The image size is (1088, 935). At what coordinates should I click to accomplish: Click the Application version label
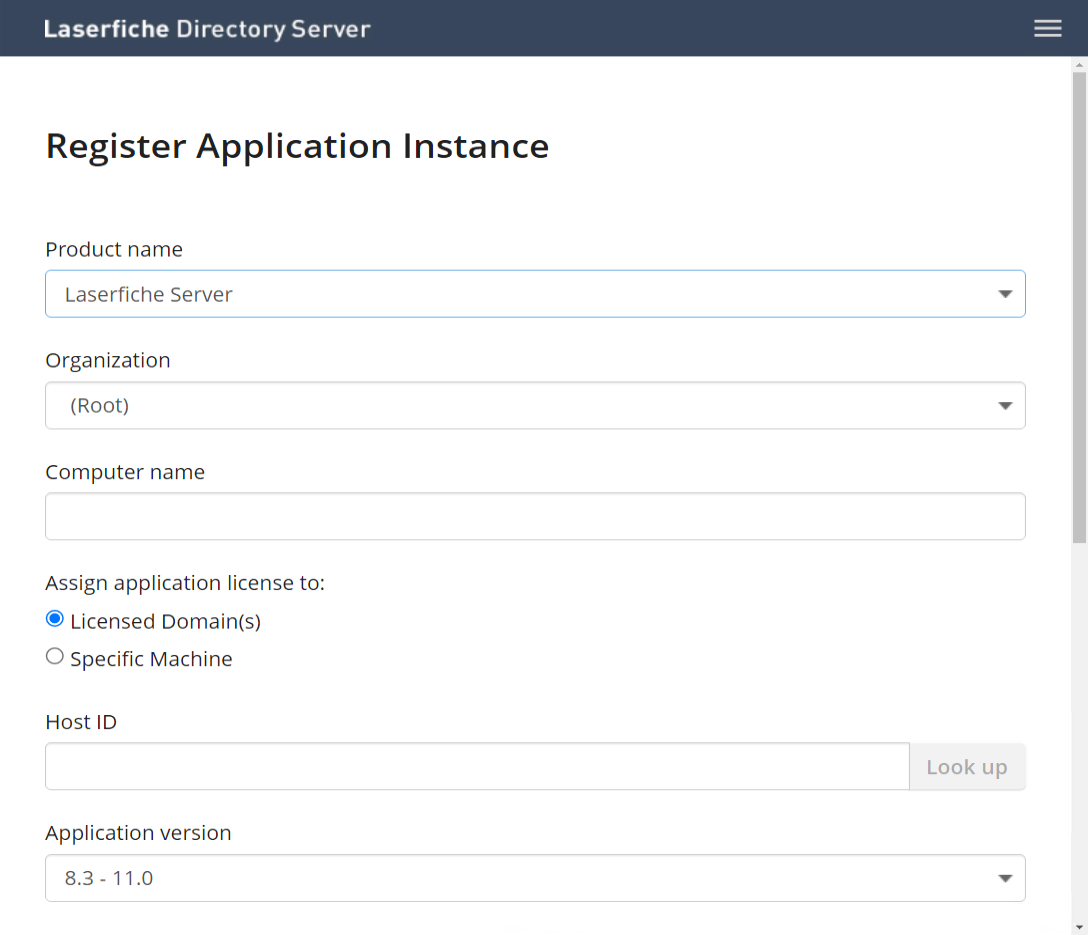(x=138, y=833)
